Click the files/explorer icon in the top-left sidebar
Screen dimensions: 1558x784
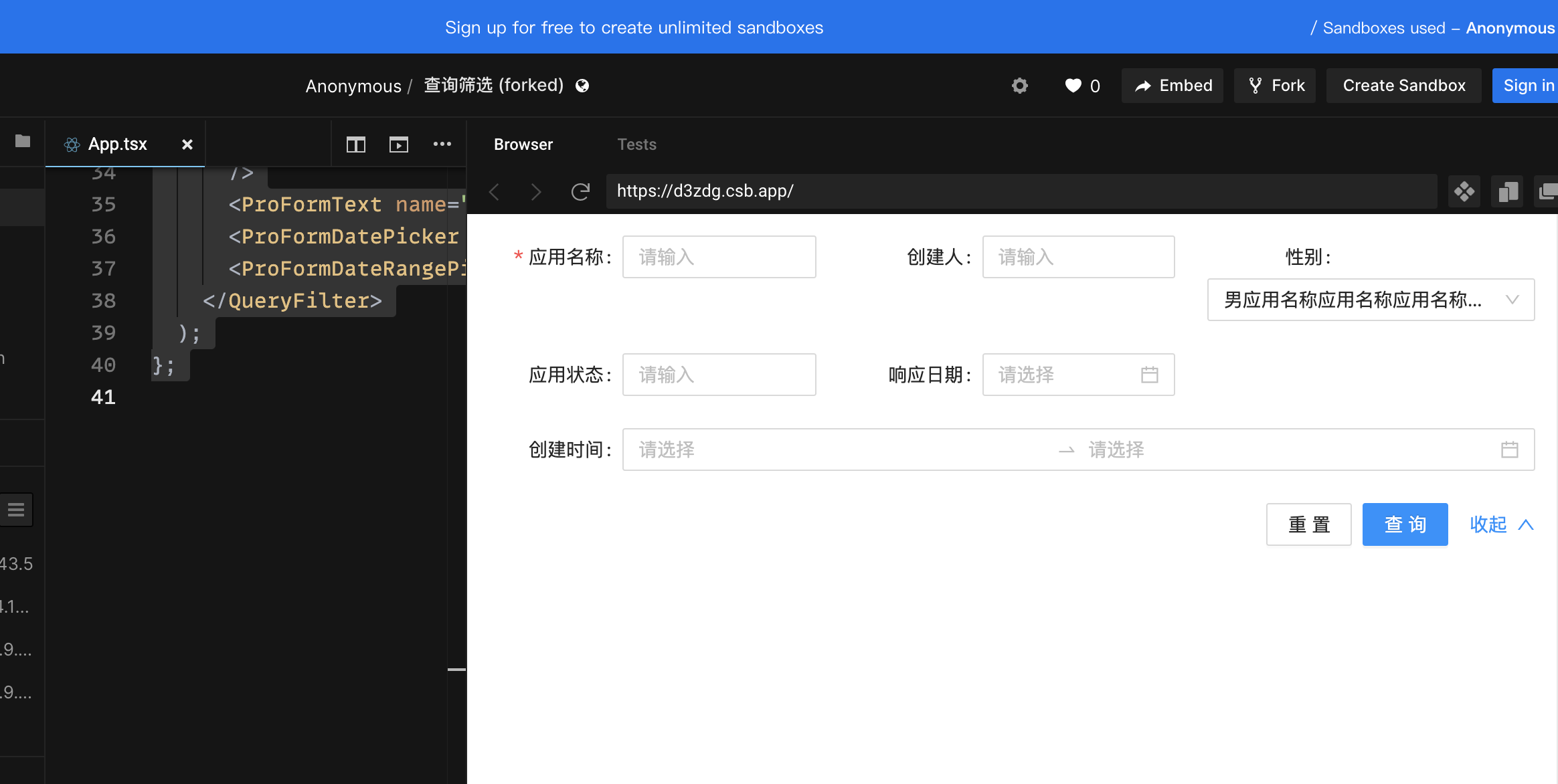click(x=22, y=141)
